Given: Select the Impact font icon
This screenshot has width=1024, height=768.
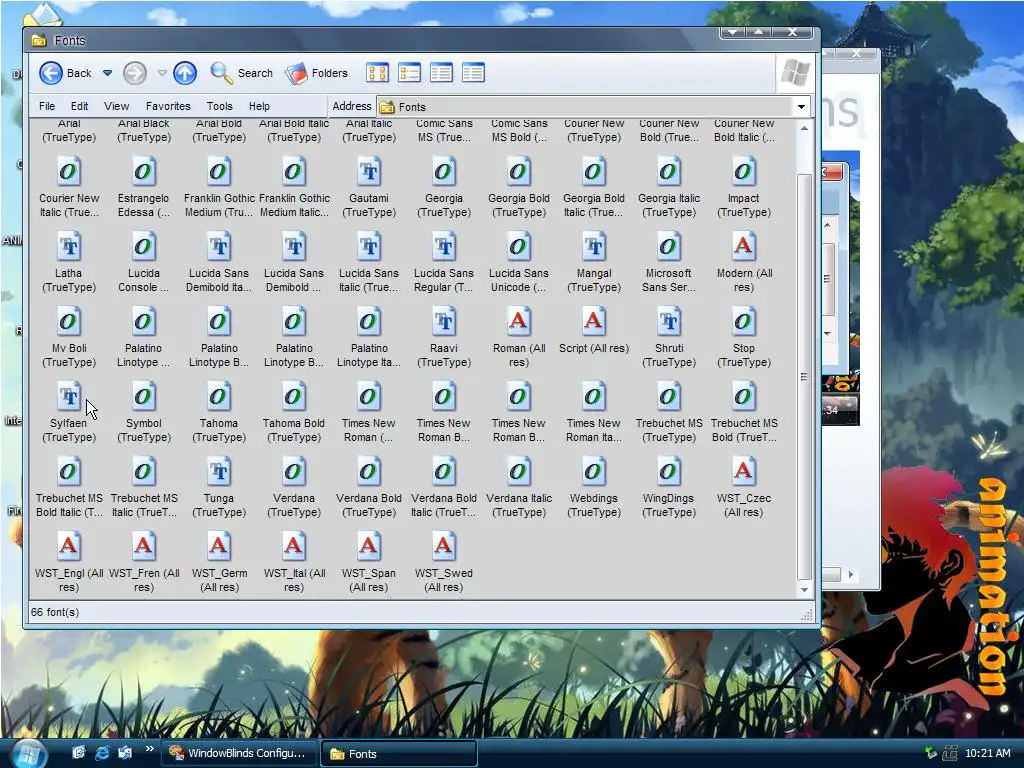Looking at the screenshot, I should 744,172.
